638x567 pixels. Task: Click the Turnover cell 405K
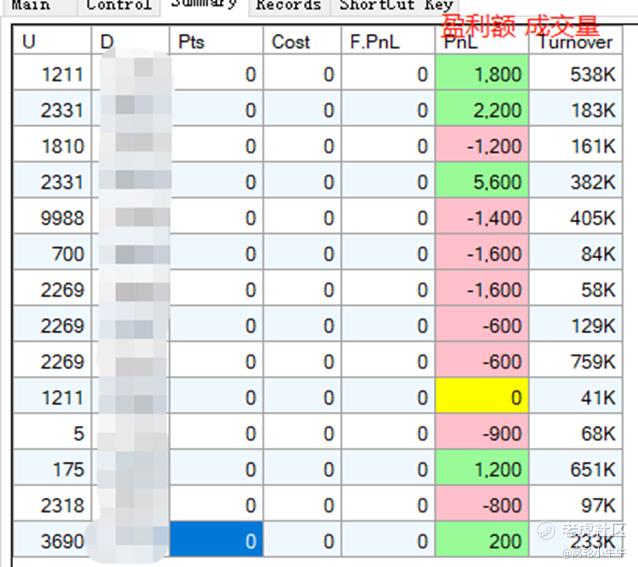pyautogui.click(x=575, y=216)
